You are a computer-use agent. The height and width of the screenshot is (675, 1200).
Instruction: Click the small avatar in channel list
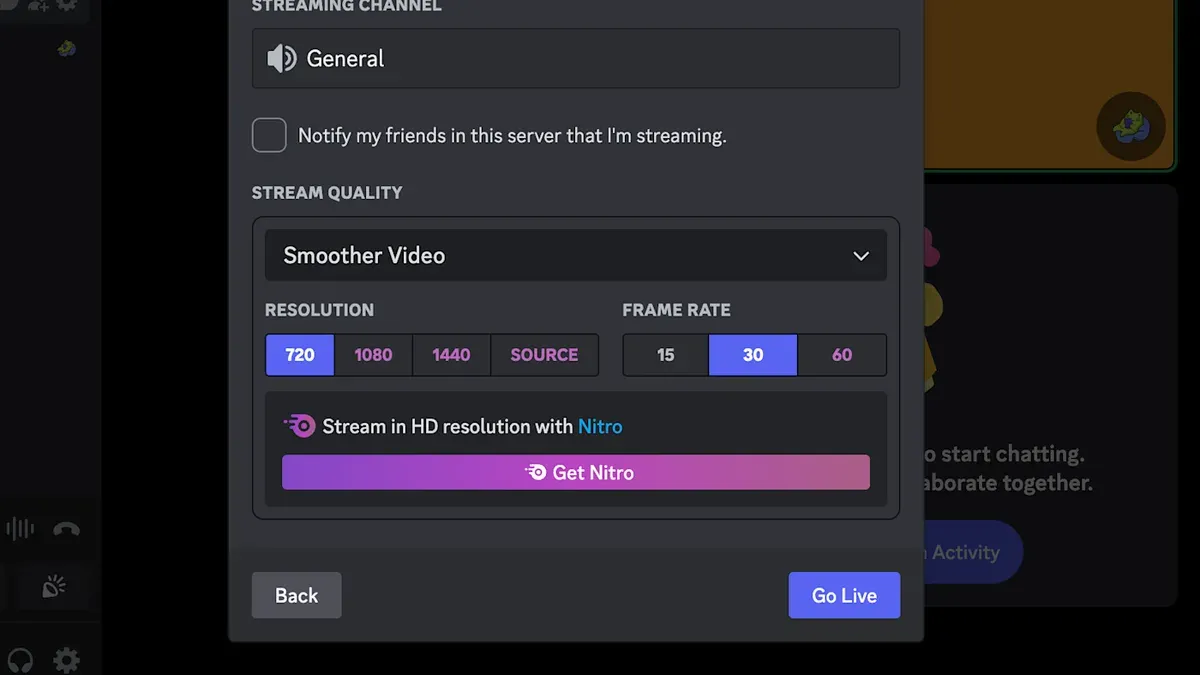pyautogui.click(x=67, y=48)
